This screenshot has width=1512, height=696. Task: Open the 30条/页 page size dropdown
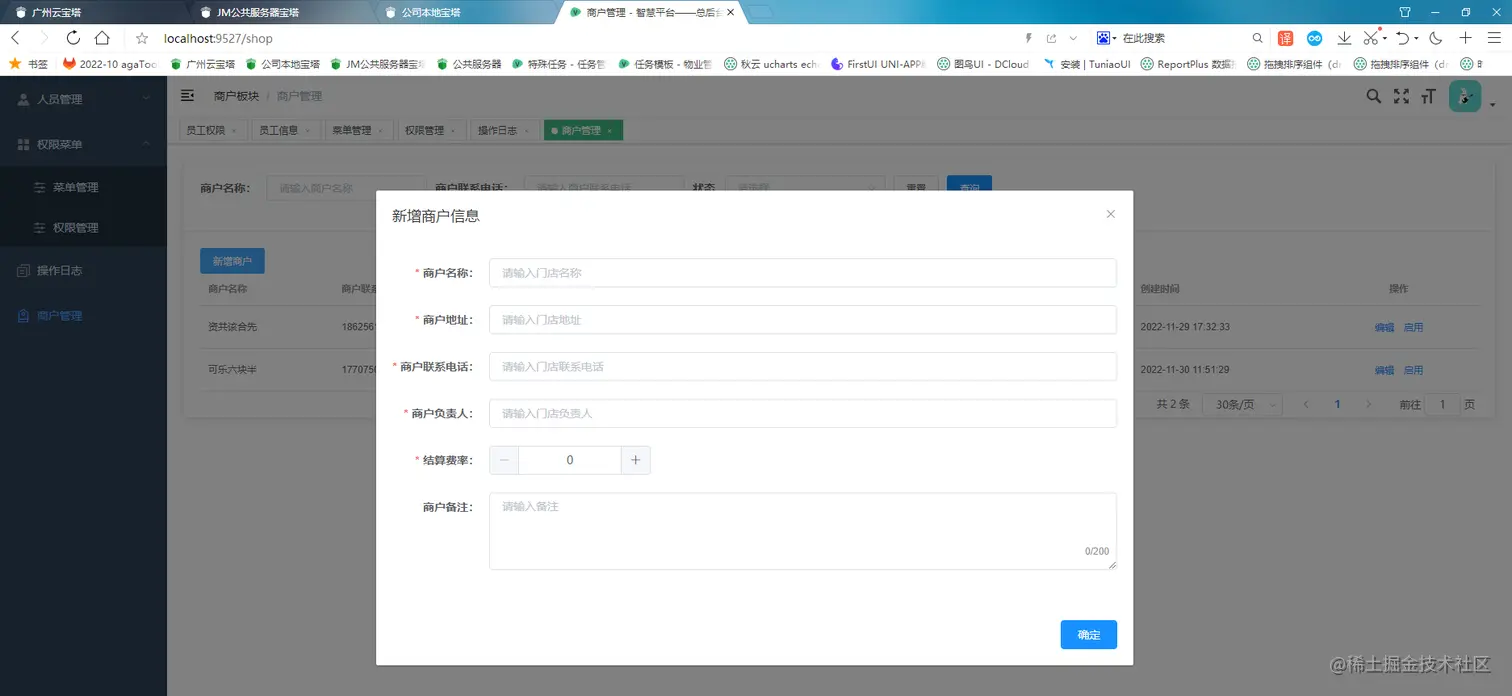1242,404
